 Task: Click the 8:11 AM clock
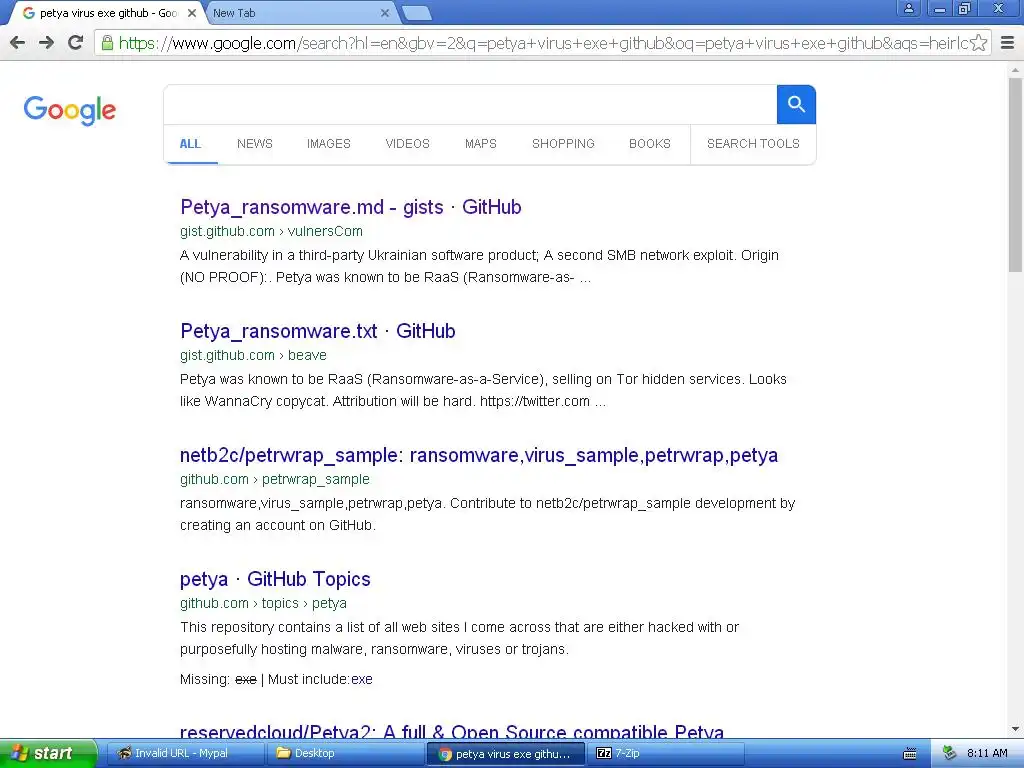click(987, 754)
